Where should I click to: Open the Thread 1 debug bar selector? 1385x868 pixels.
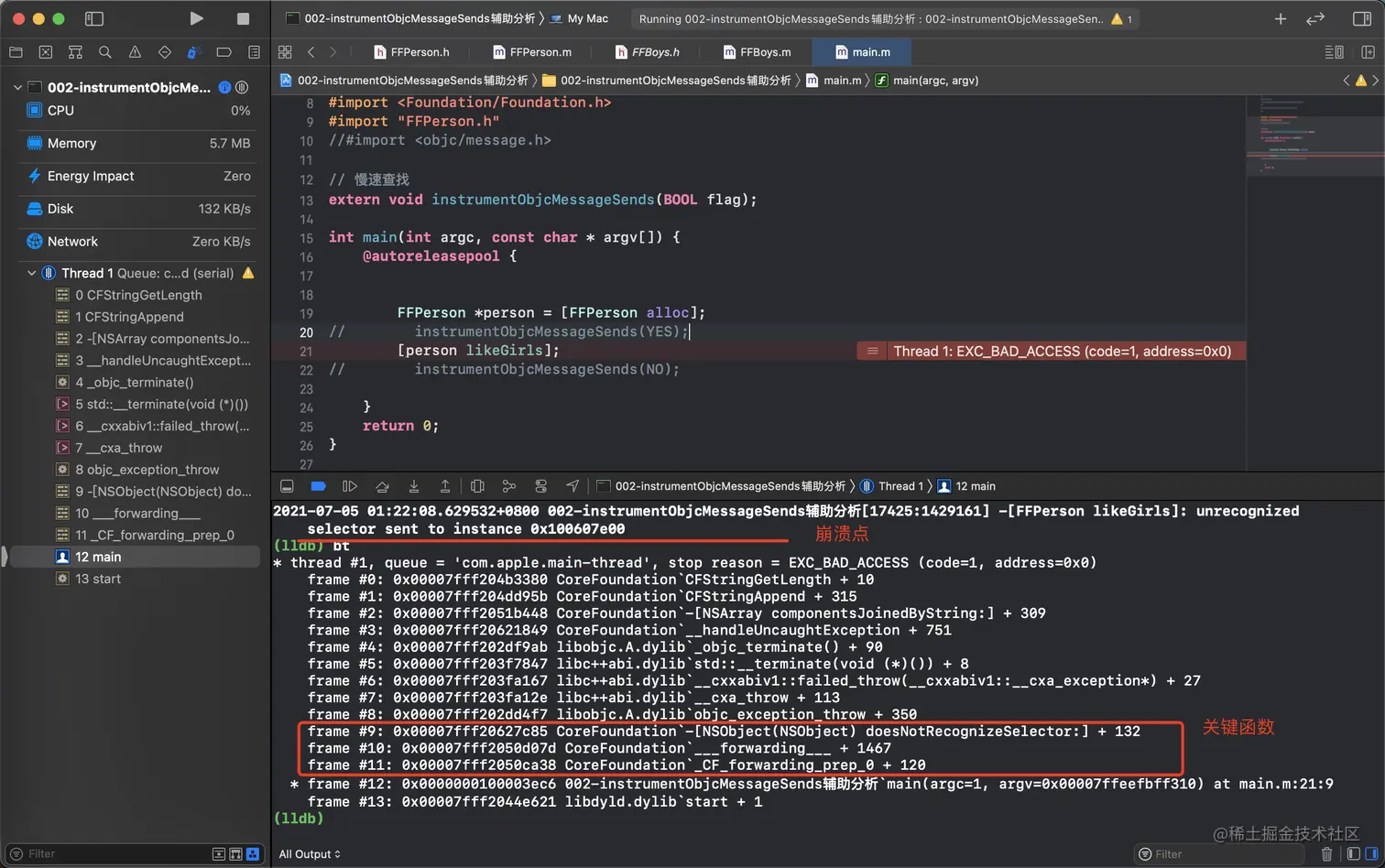tap(890, 486)
